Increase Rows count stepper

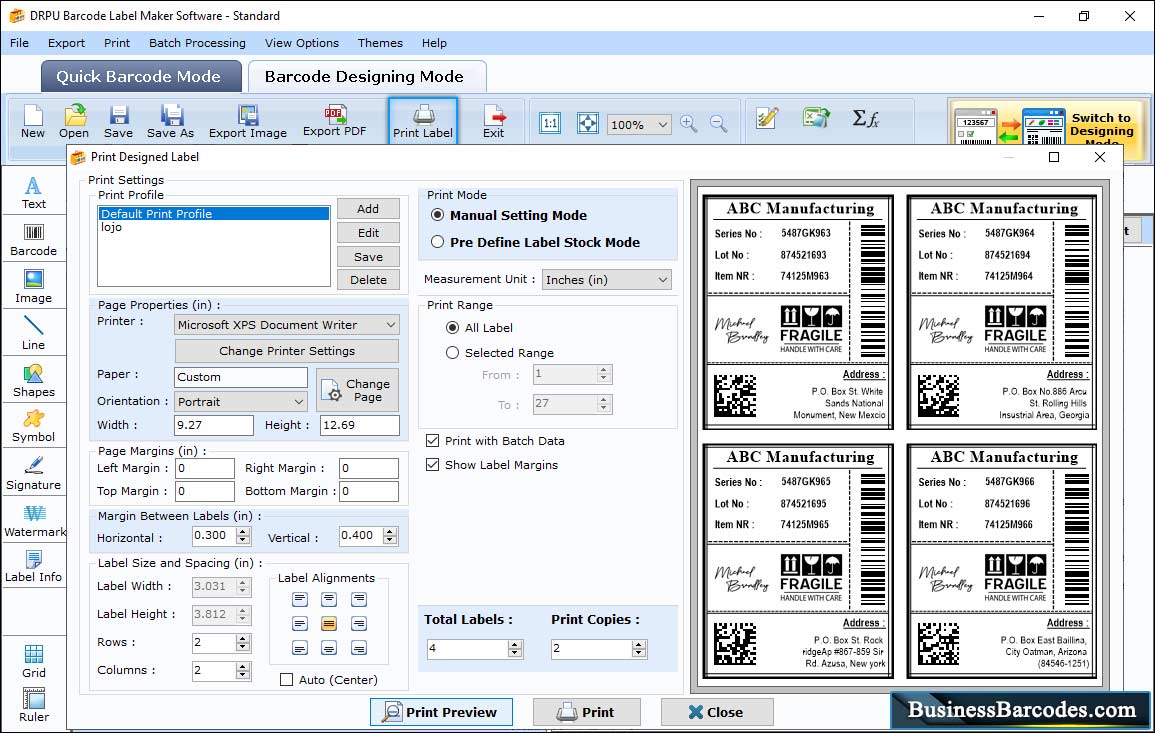[243, 638]
